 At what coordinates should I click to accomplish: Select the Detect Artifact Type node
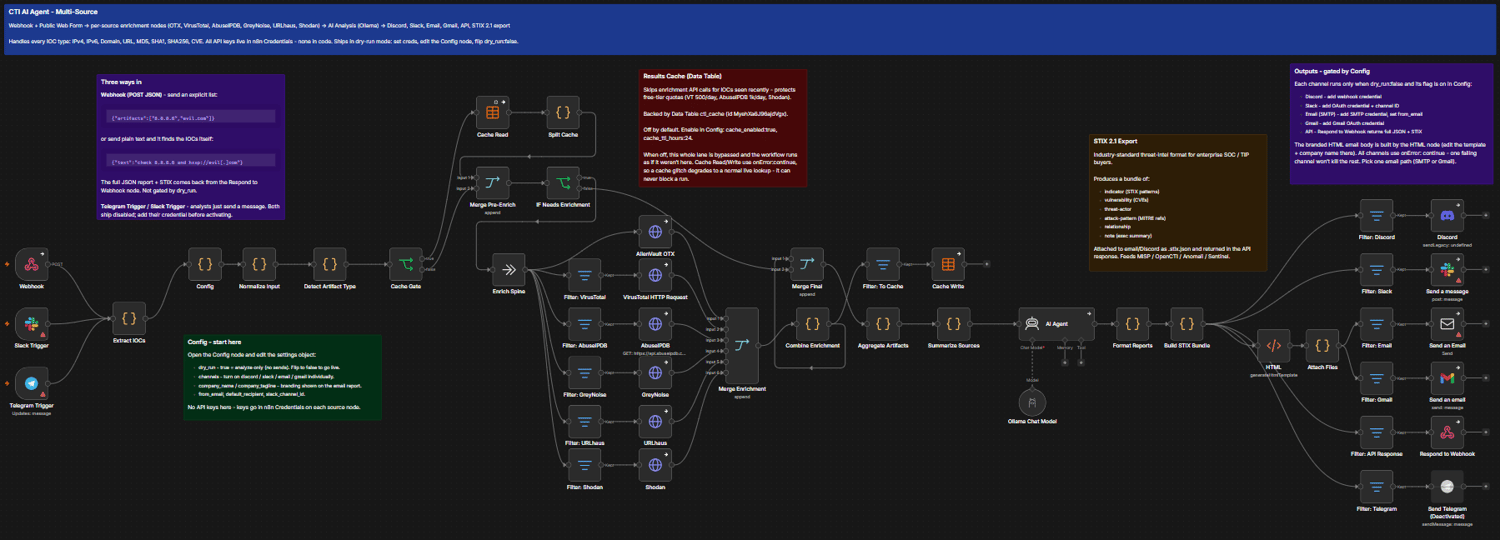(x=330, y=265)
